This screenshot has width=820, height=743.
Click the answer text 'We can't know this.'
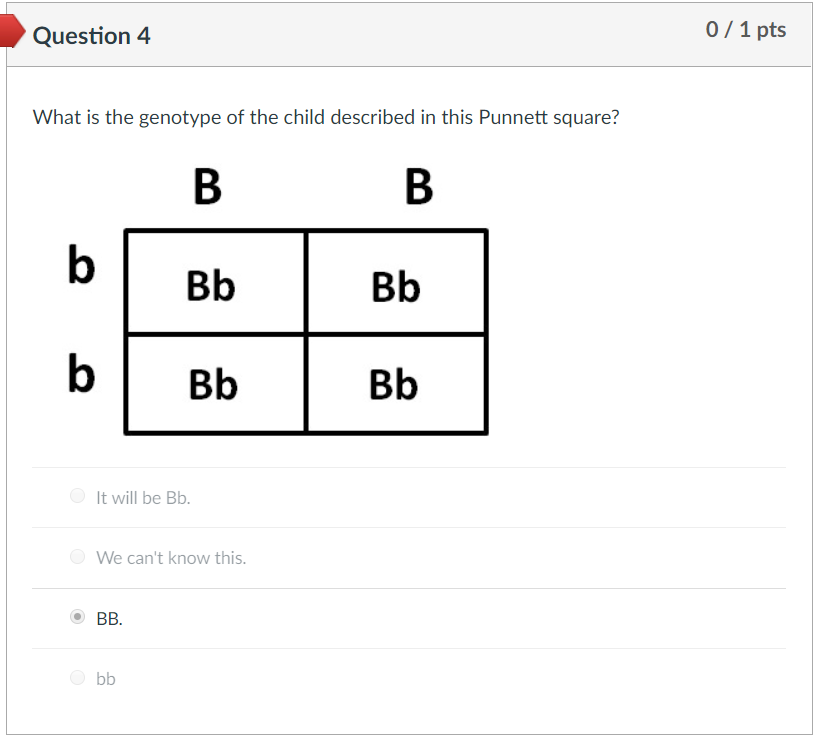coord(171,558)
